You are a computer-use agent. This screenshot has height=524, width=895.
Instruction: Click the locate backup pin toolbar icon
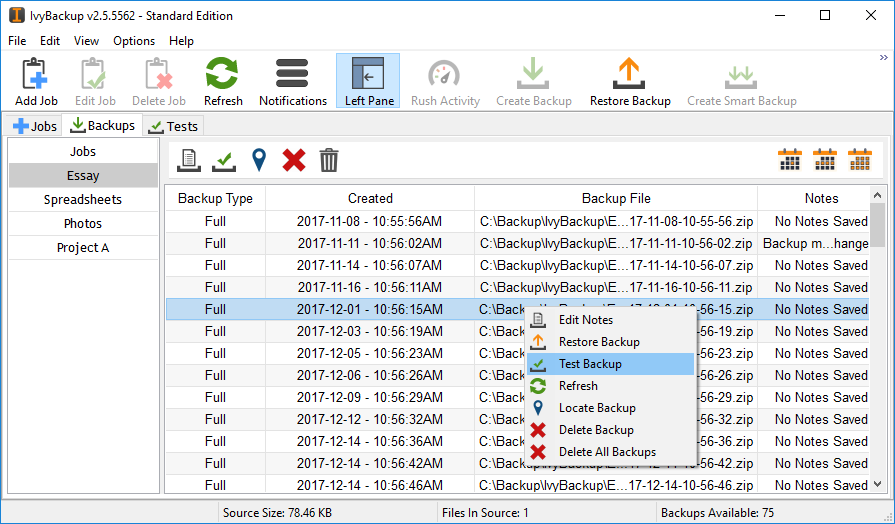[259, 160]
